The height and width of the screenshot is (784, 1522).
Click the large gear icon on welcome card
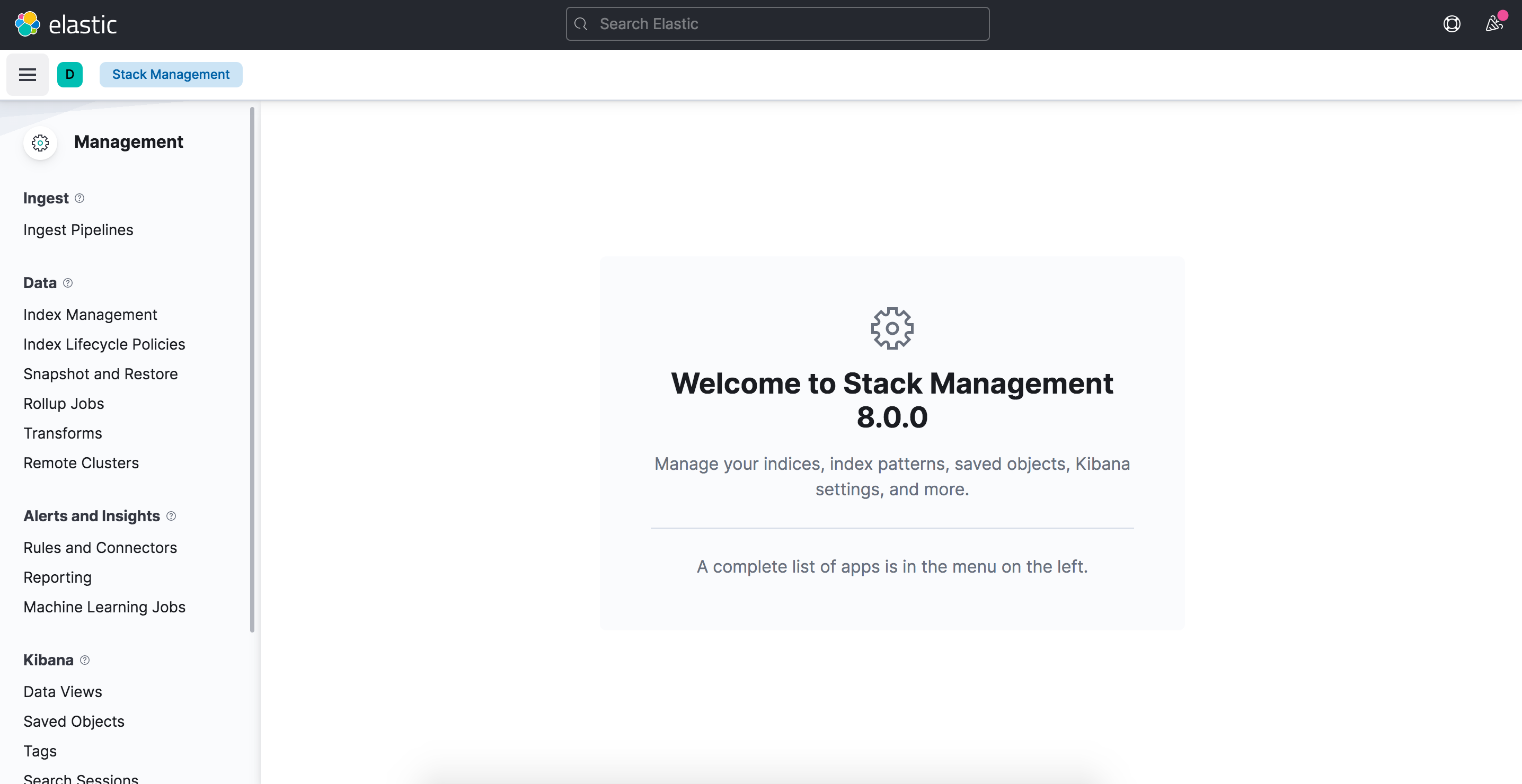coord(892,328)
